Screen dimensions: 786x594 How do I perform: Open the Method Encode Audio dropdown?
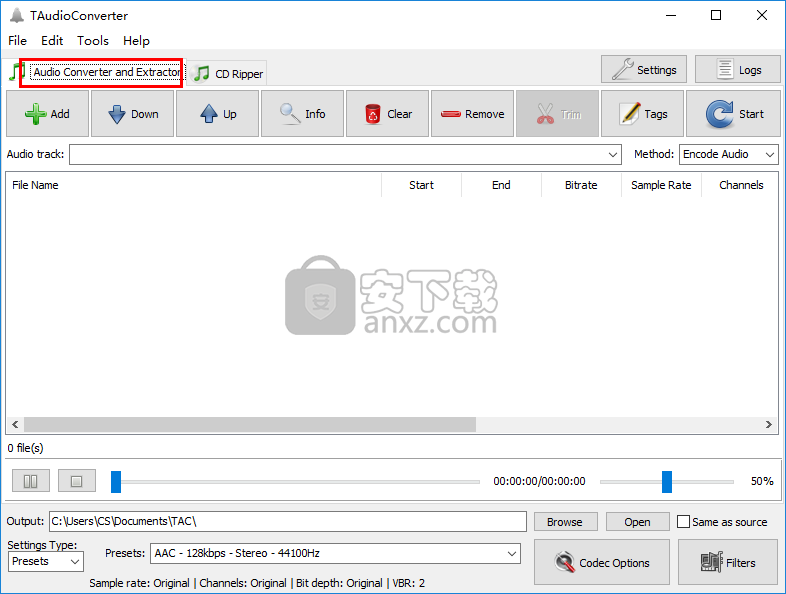pyautogui.click(x=729, y=154)
